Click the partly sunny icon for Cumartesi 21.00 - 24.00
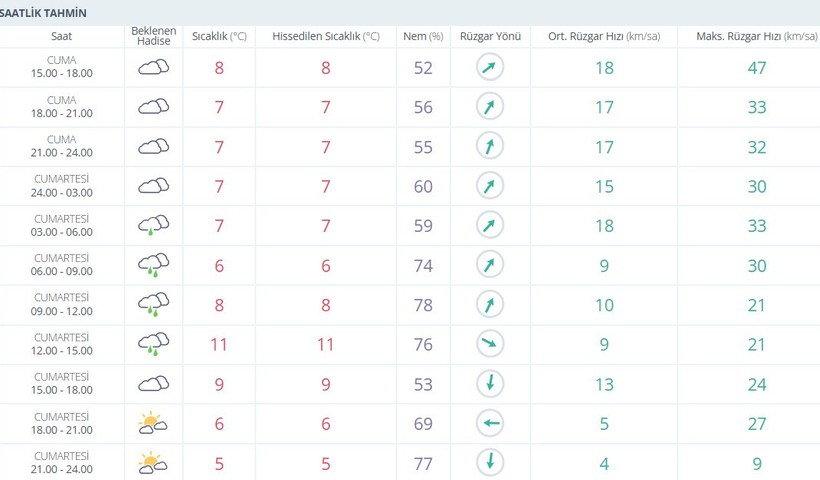Image resolution: width=820 pixels, height=480 pixels. [x=153, y=463]
